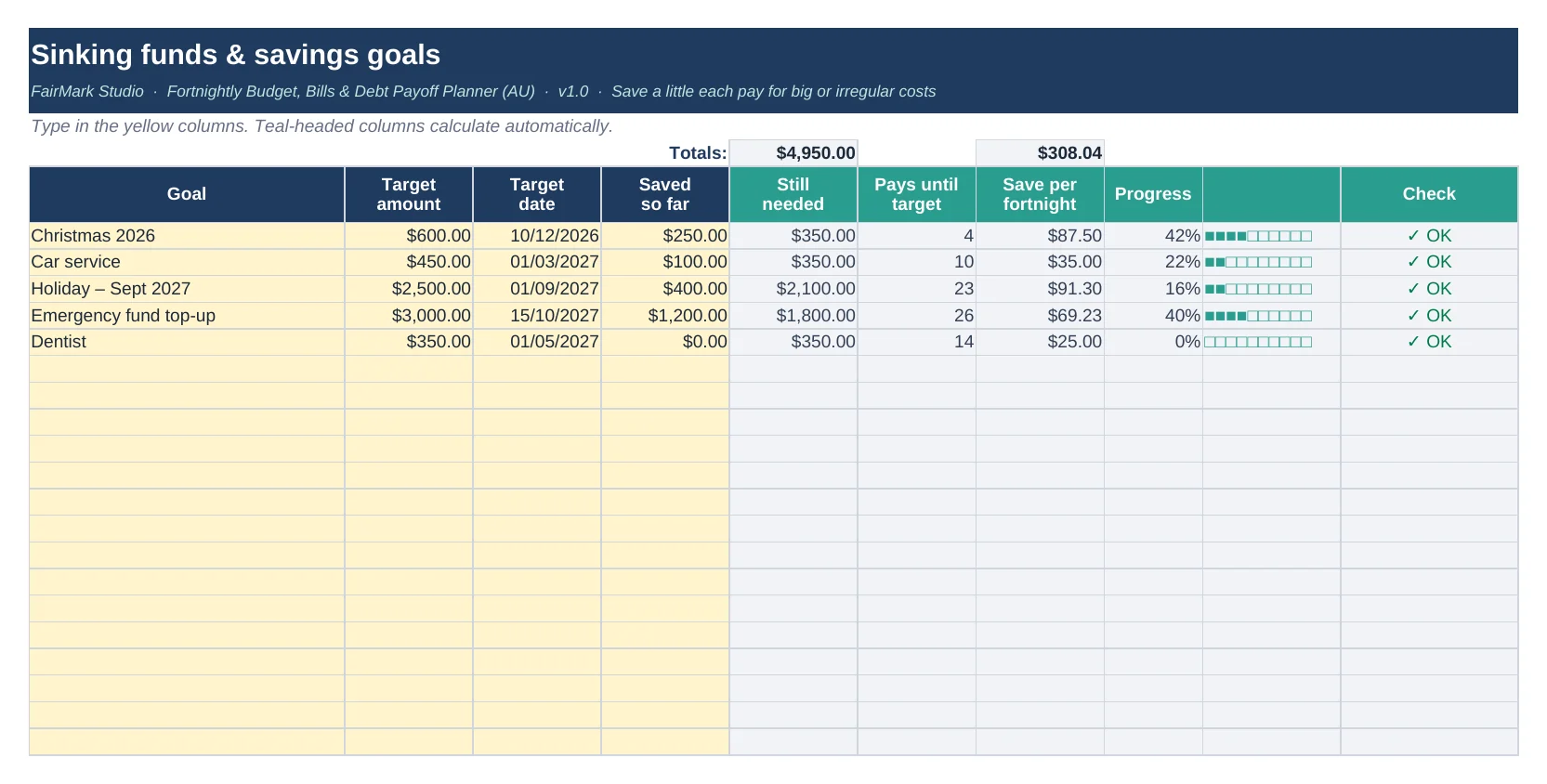Click the 'Emergency fund top-up' goal cell
The height and width of the screenshot is (784, 1547).
(x=187, y=316)
